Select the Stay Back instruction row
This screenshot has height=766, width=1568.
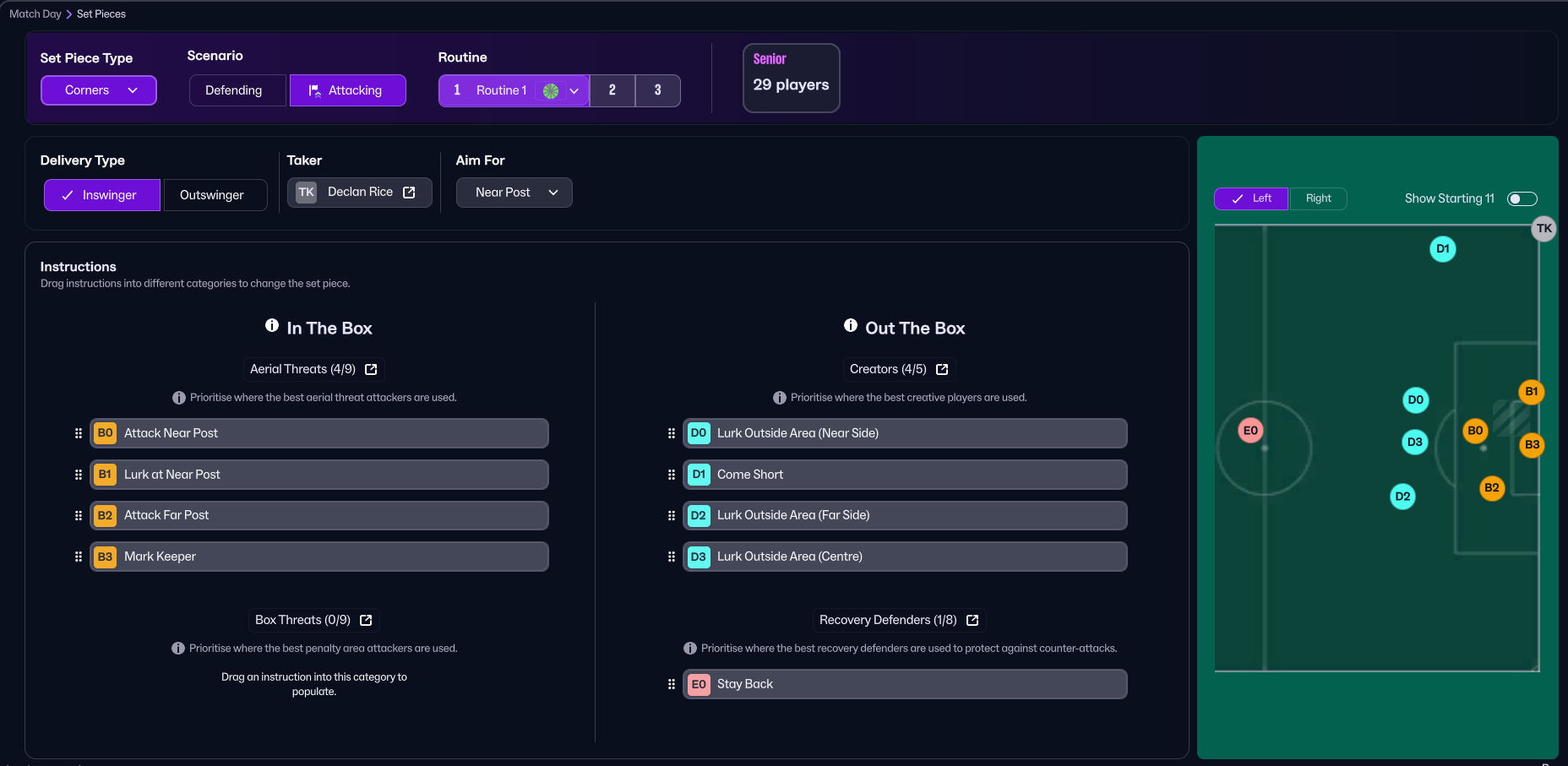click(x=904, y=684)
